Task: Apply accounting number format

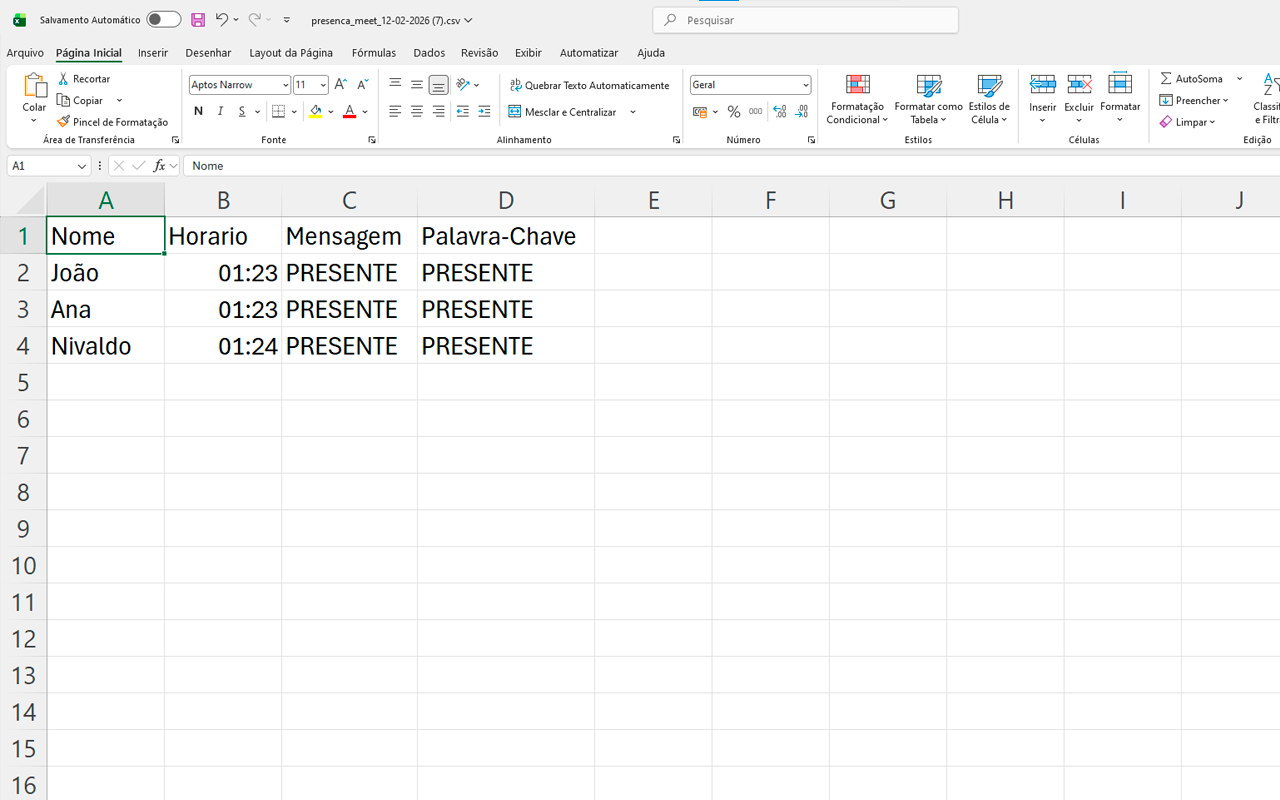Action: 700,112
